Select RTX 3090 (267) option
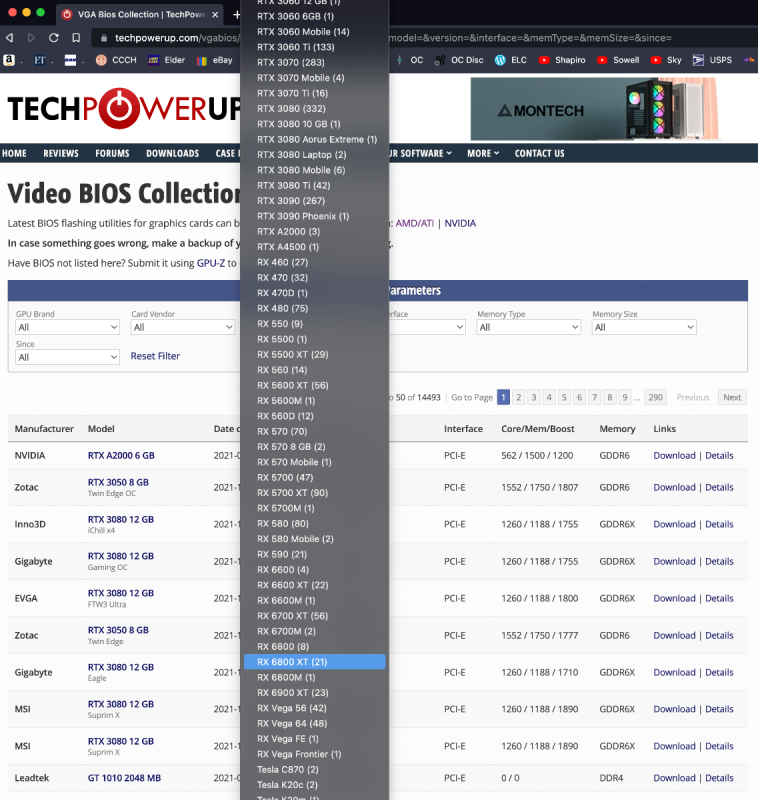758x800 pixels. pos(315,201)
